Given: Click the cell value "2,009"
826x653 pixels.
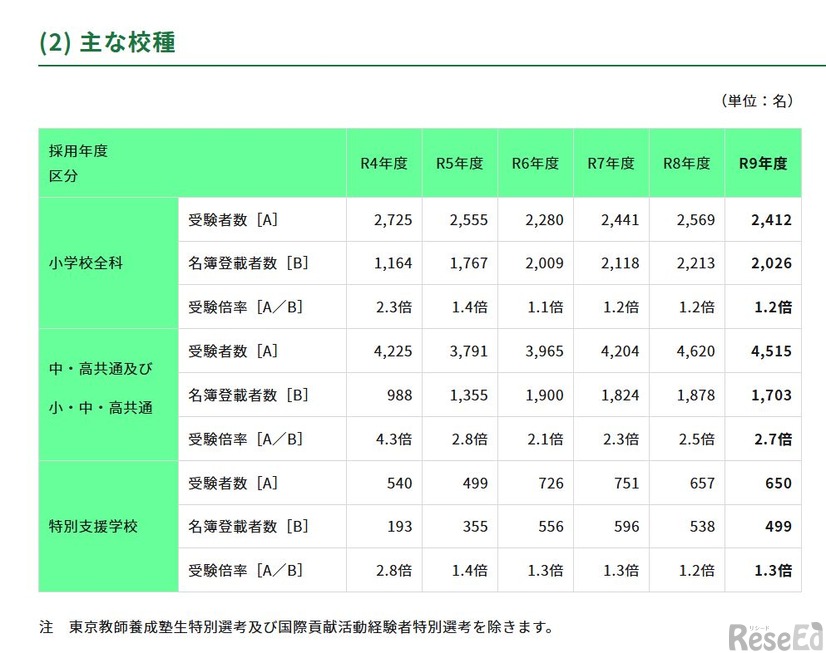Looking at the screenshot, I should point(544,263).
